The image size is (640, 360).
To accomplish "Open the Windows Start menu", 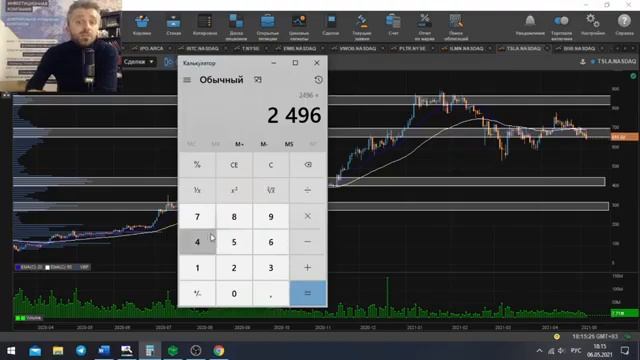I will tap(11, 351).
